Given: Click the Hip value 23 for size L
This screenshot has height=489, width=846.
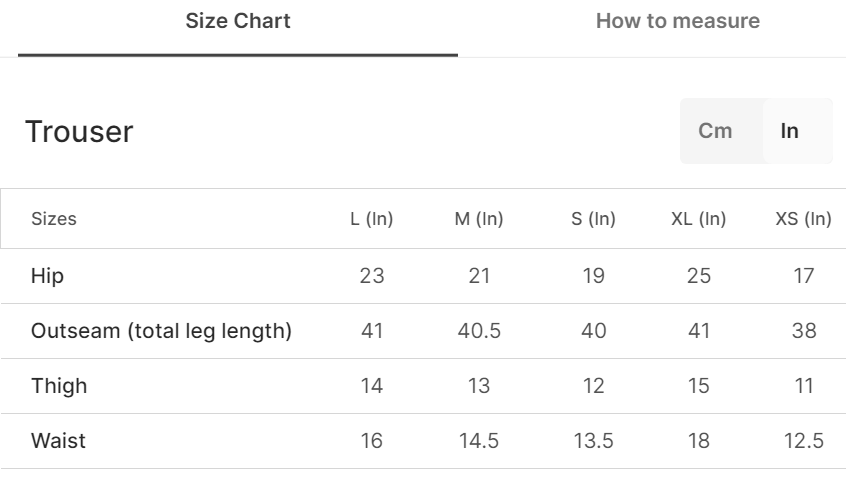Looking at the screenshot, I should tap(372, 276).
